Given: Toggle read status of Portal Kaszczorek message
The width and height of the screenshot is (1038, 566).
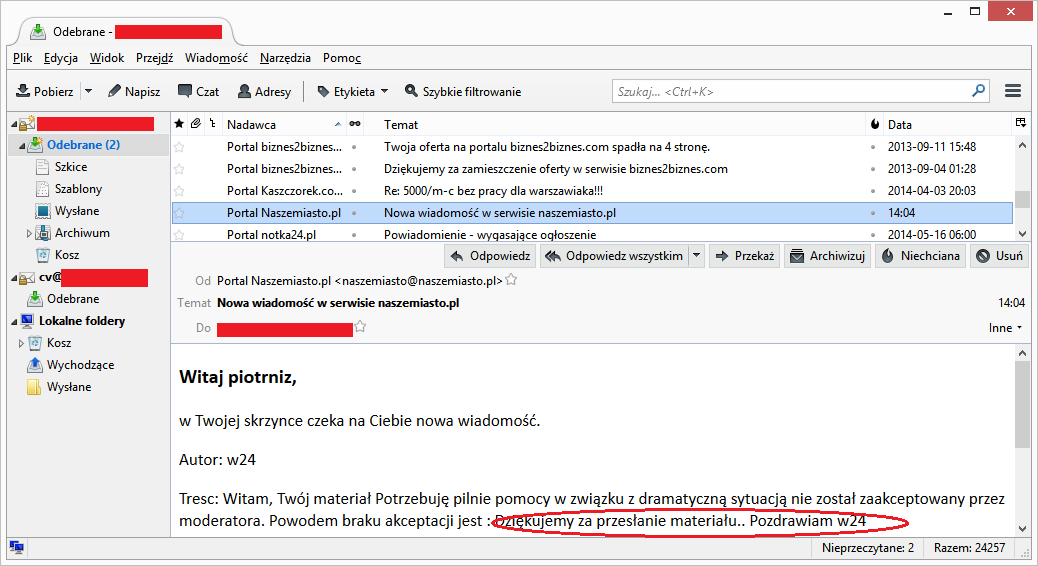Looking at the screenshot, I should pyautogui.click(x=354, y=191).
